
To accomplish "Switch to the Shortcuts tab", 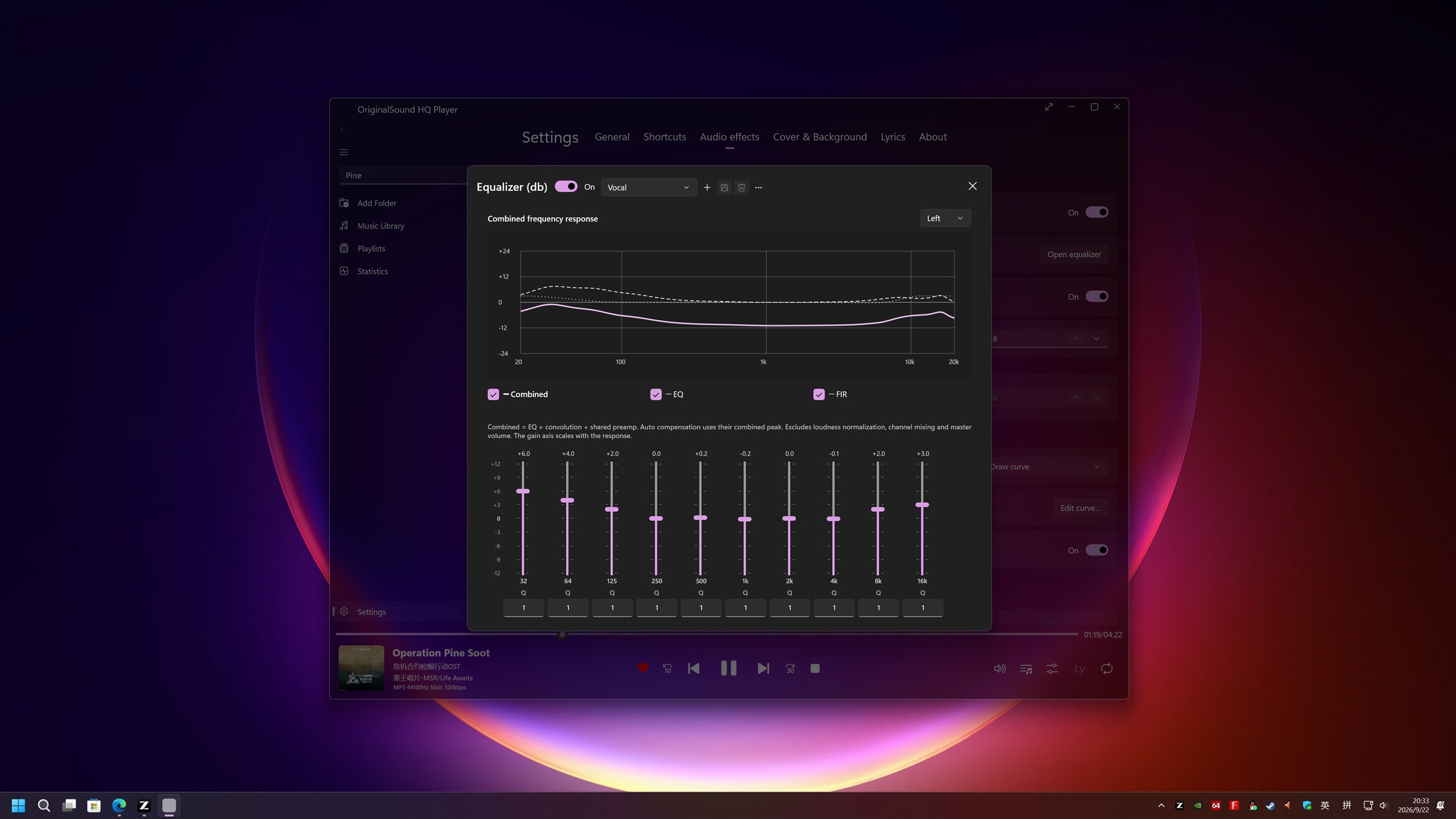I will click(664, 136).
